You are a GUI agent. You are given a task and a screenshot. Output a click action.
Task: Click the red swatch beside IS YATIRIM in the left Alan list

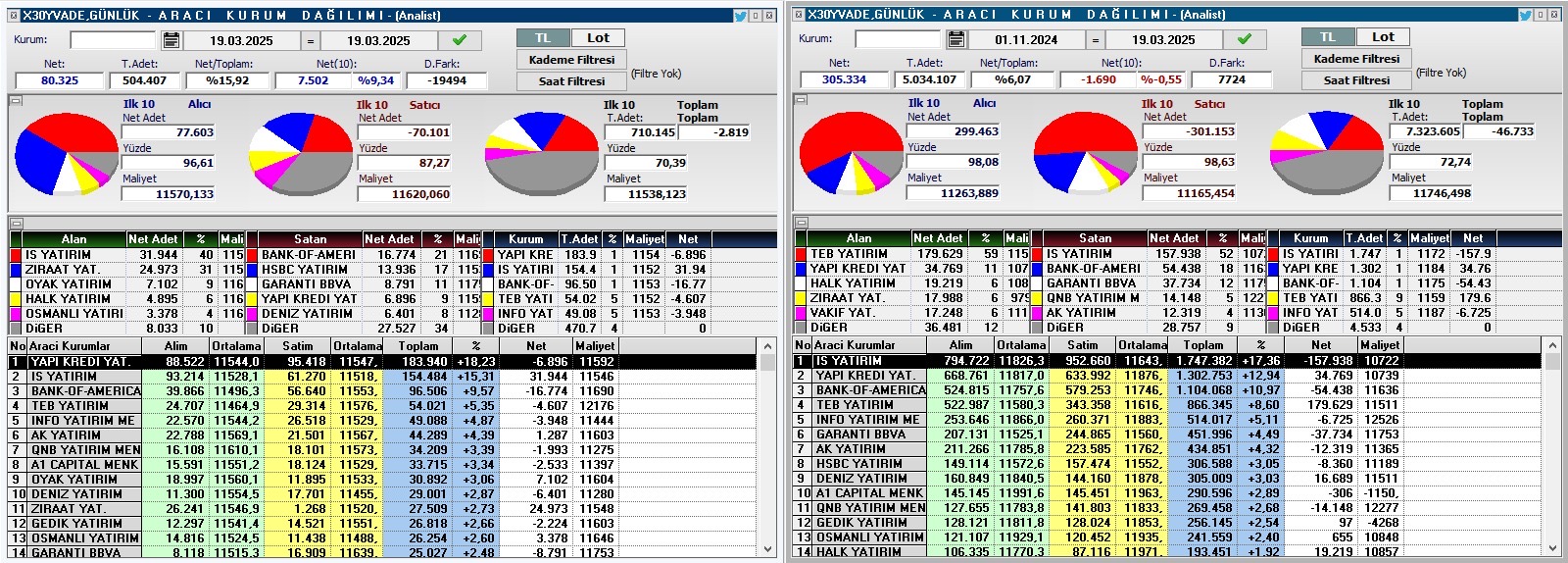(x=16, y=254)
